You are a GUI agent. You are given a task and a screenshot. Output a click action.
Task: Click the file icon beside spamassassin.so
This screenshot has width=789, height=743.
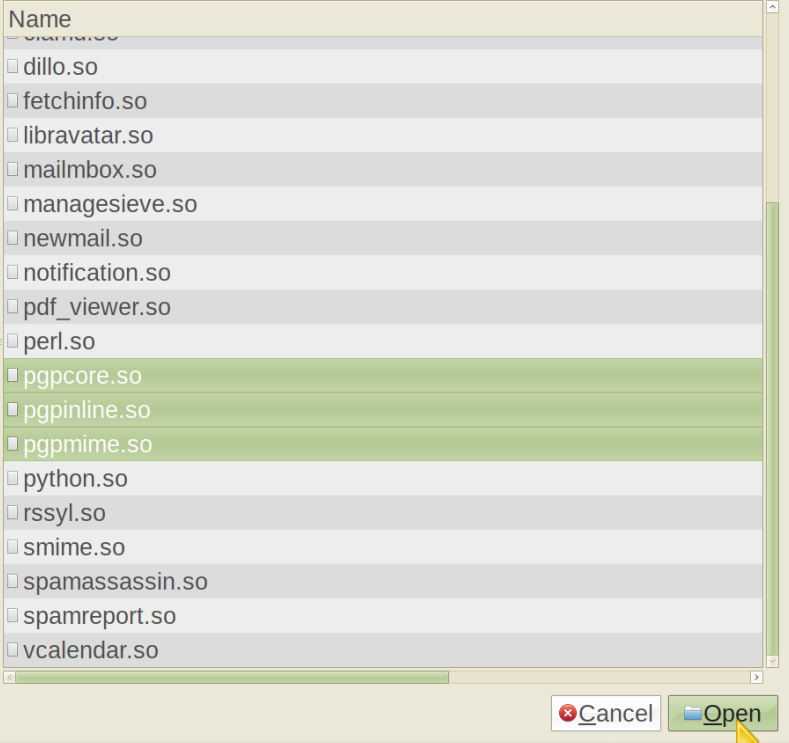(x=12, y=581)
